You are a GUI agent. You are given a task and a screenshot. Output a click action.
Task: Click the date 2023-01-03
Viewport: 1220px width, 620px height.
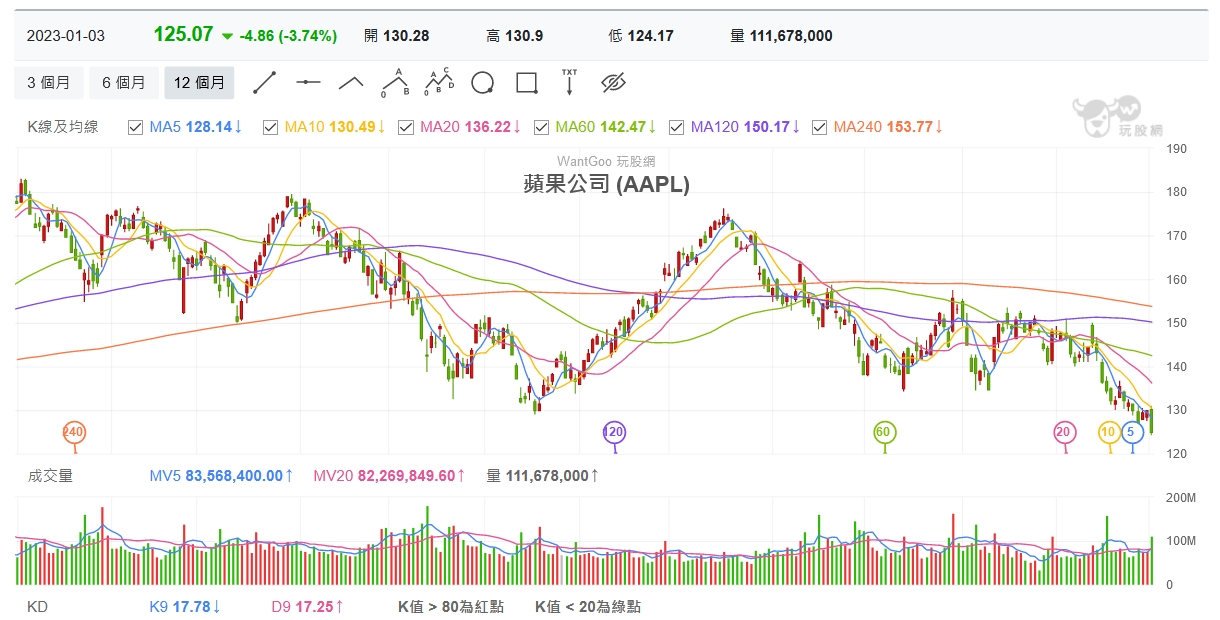point(65,36)
